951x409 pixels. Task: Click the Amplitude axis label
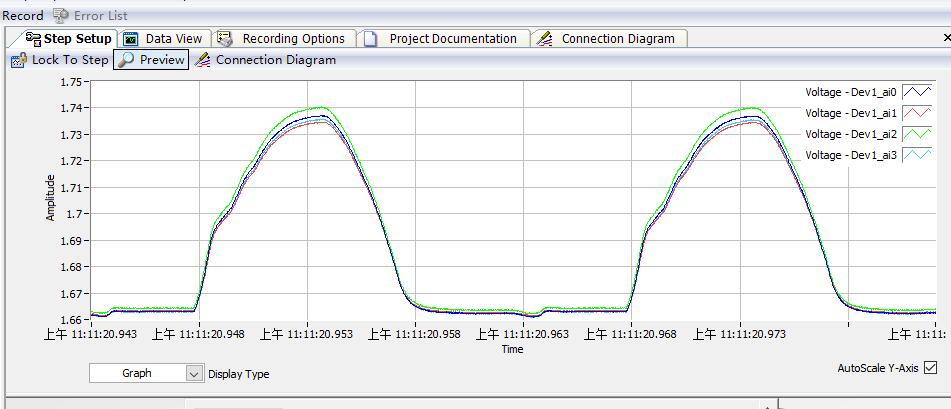pos(50,198)
